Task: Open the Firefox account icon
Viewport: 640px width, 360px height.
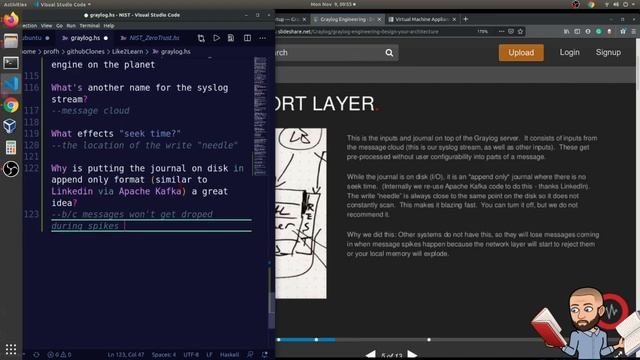Action: pos(588,31)
